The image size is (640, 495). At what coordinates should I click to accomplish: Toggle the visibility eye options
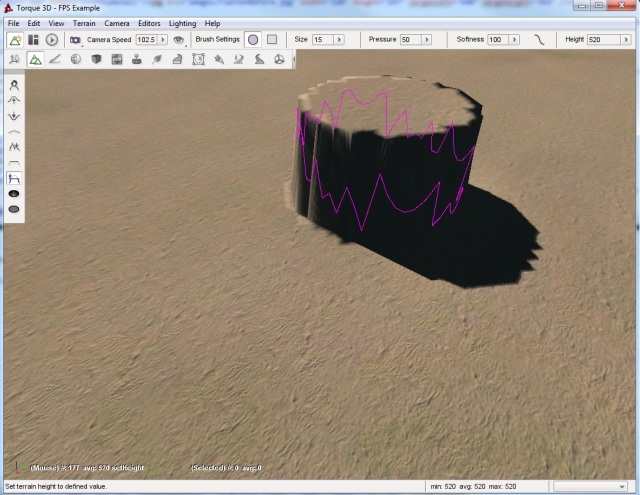coord(178,40)
